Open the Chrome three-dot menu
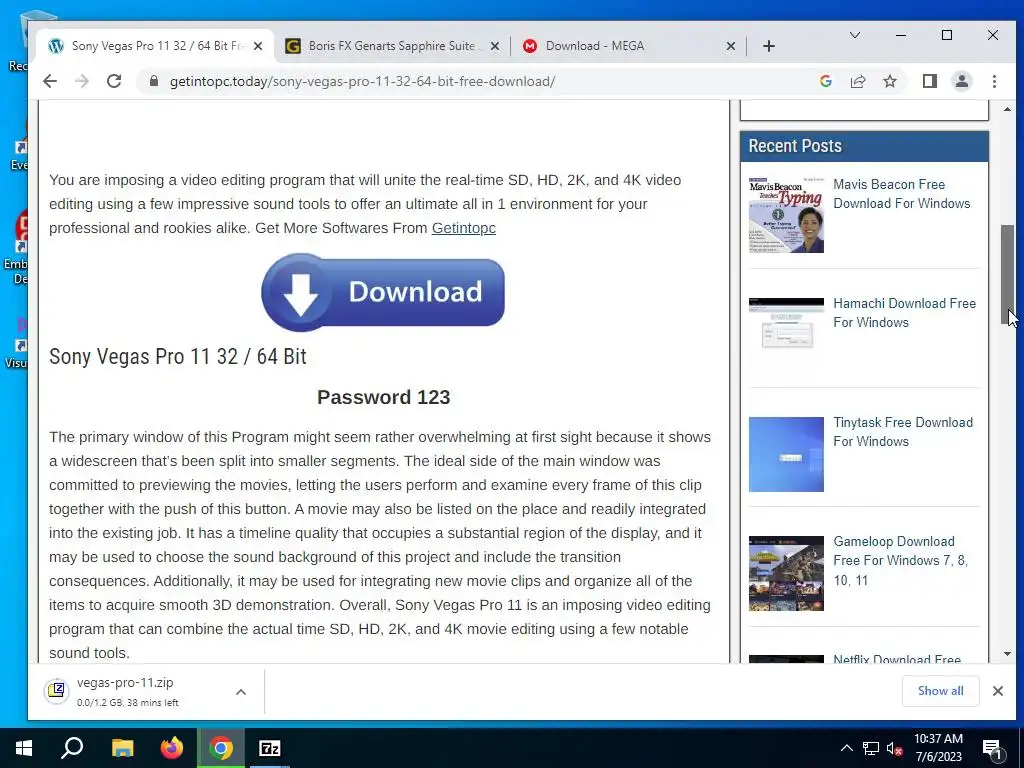The image size is (1024, 768). click(x=994, y=81)
